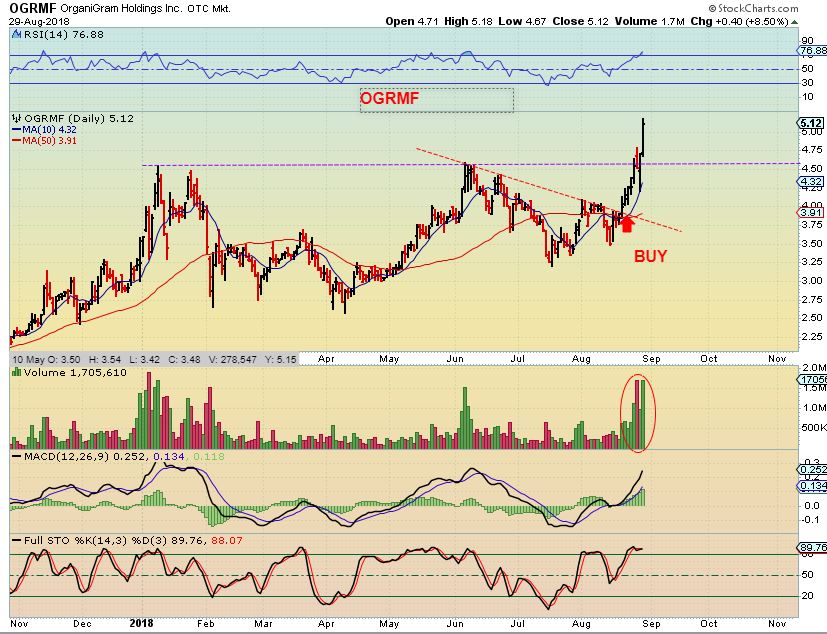Click the date 29-Aug-2018
The image size is (827, 634).
[x=39, y=22]
